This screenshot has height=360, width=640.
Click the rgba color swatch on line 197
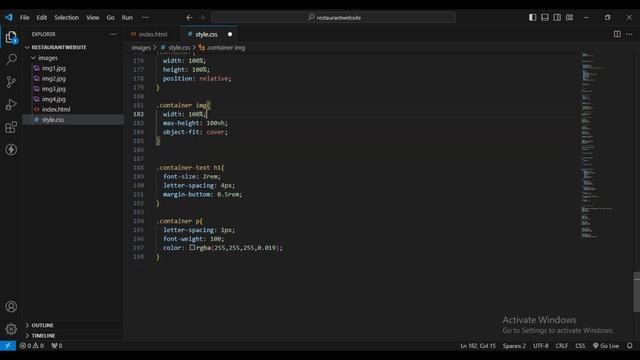click(192, 247)
